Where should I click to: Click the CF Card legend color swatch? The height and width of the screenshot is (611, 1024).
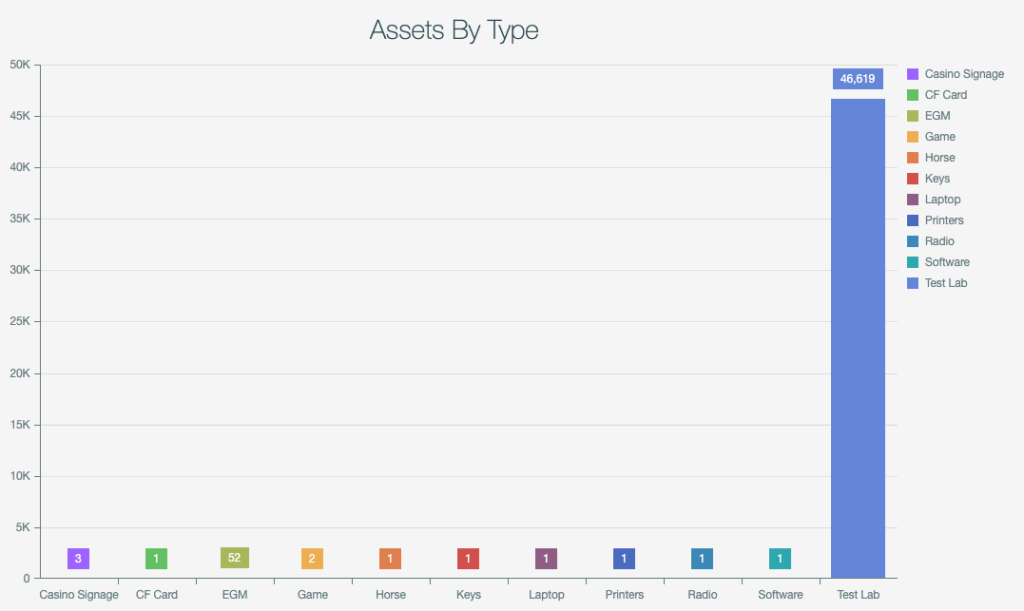[912, 95]
